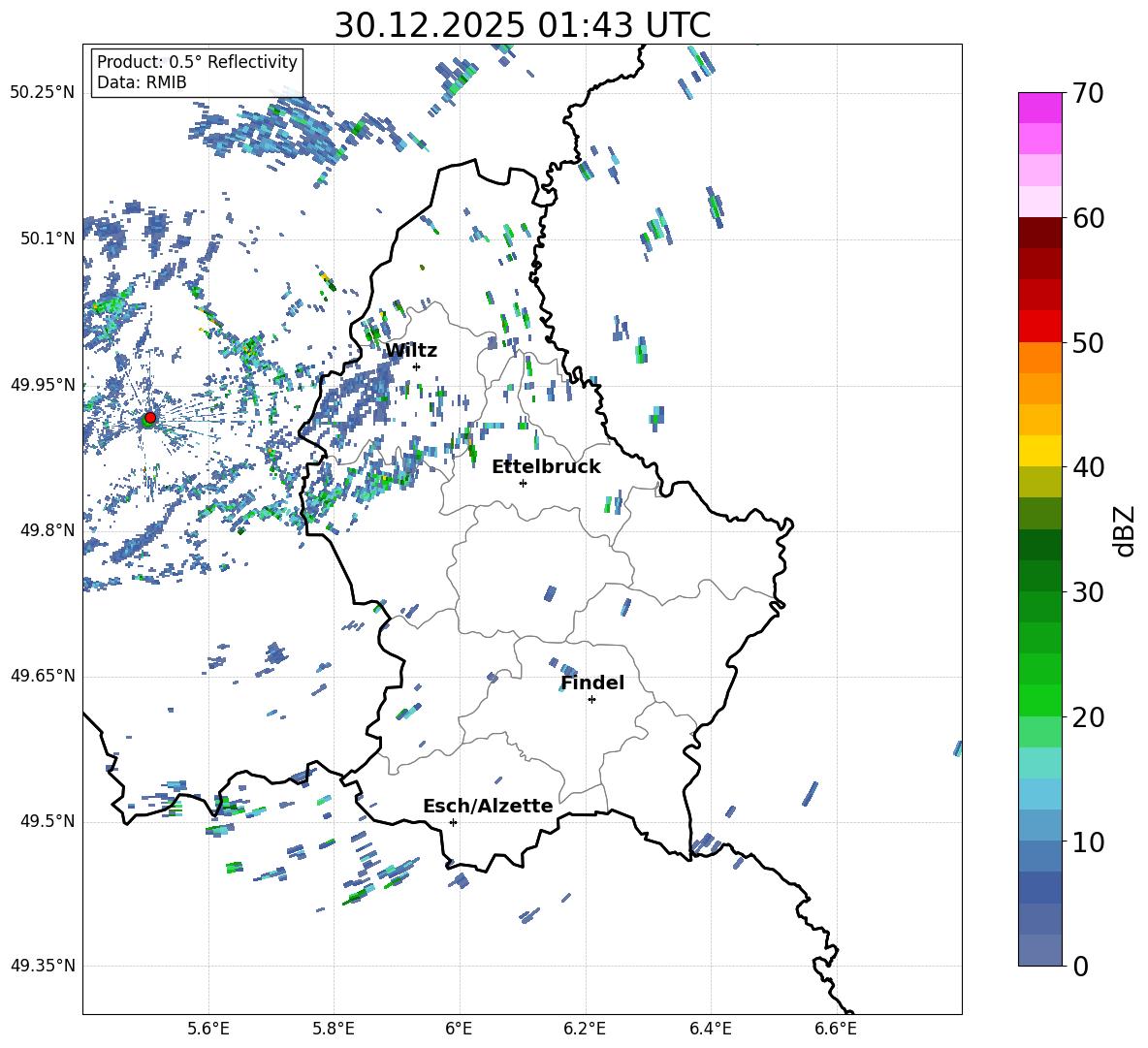
Task: Click the Ettelbruck city label
Action: pos(546,467)
